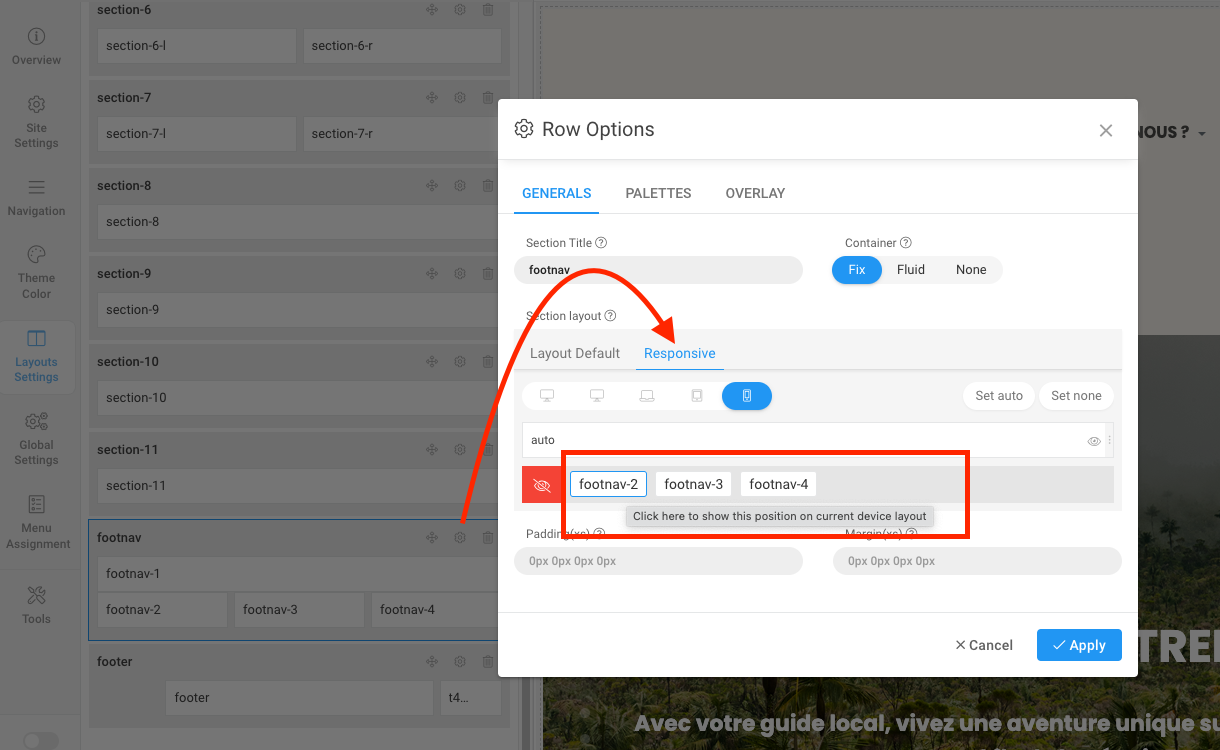Select the footnav-1 position in layout
1220x750 pixels.
point(297,574)
